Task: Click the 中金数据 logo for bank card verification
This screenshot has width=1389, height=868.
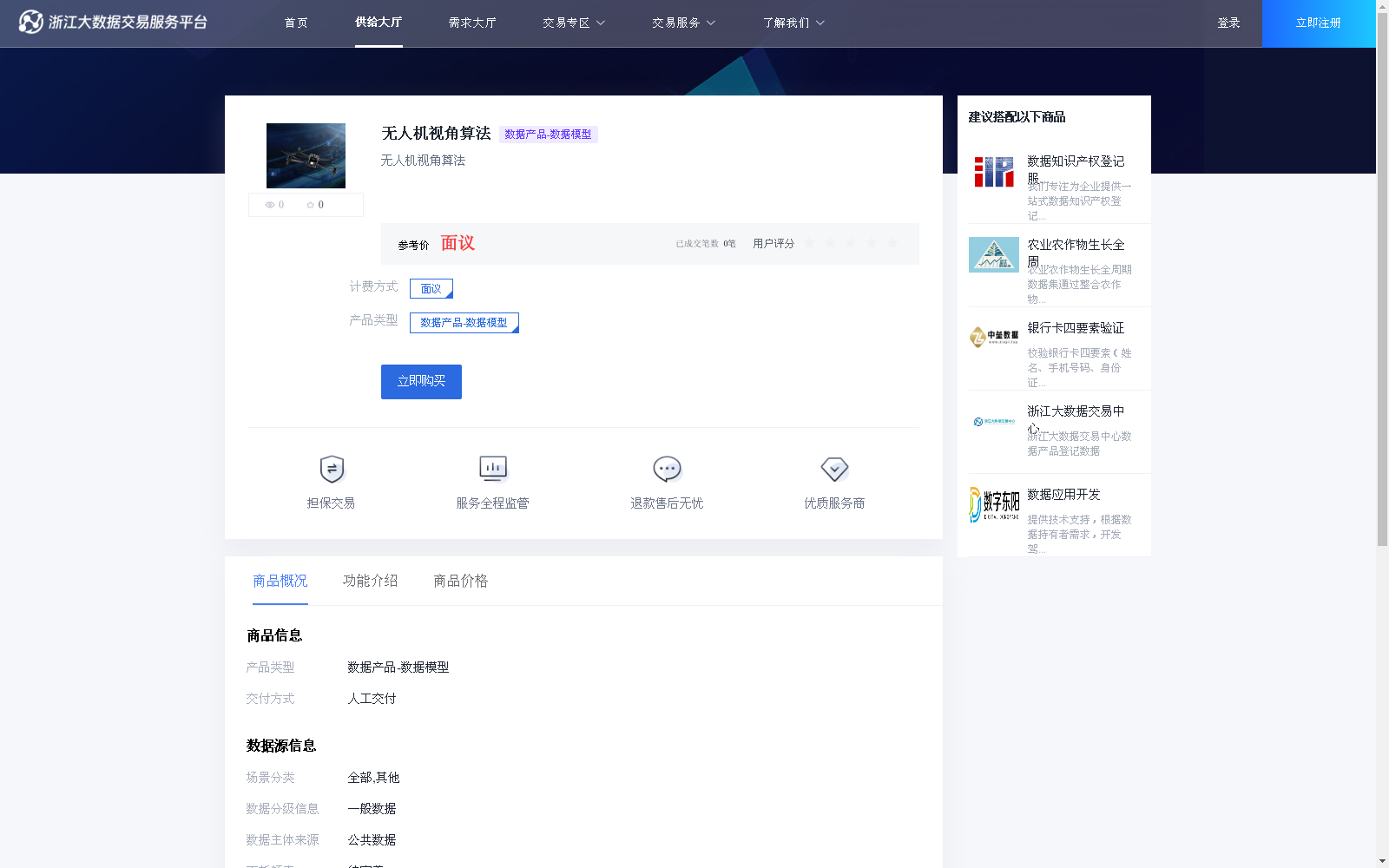Action: click(x=994, y=337)
